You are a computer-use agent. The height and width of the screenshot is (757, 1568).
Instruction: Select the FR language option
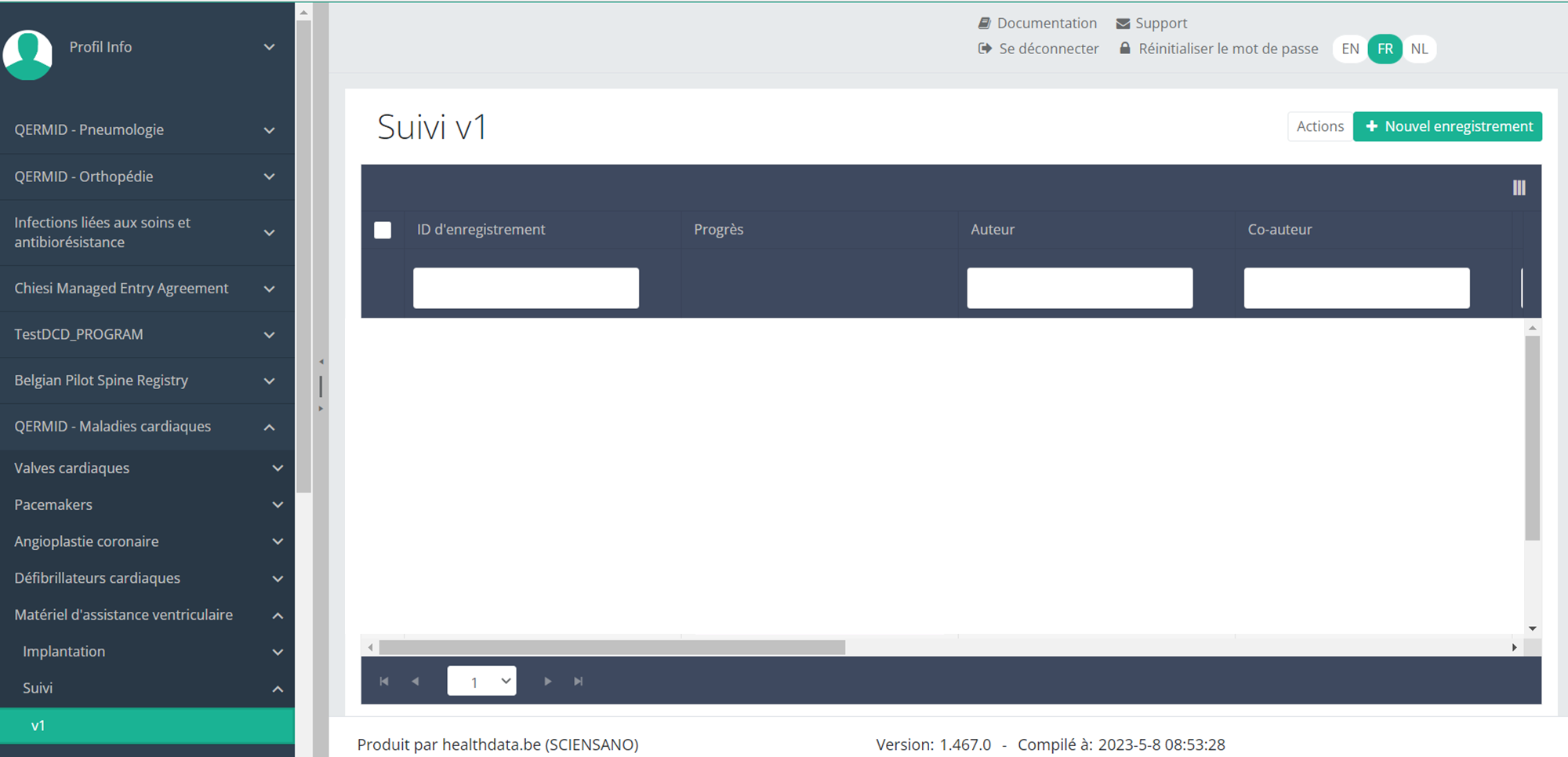tap(1385, 49)
